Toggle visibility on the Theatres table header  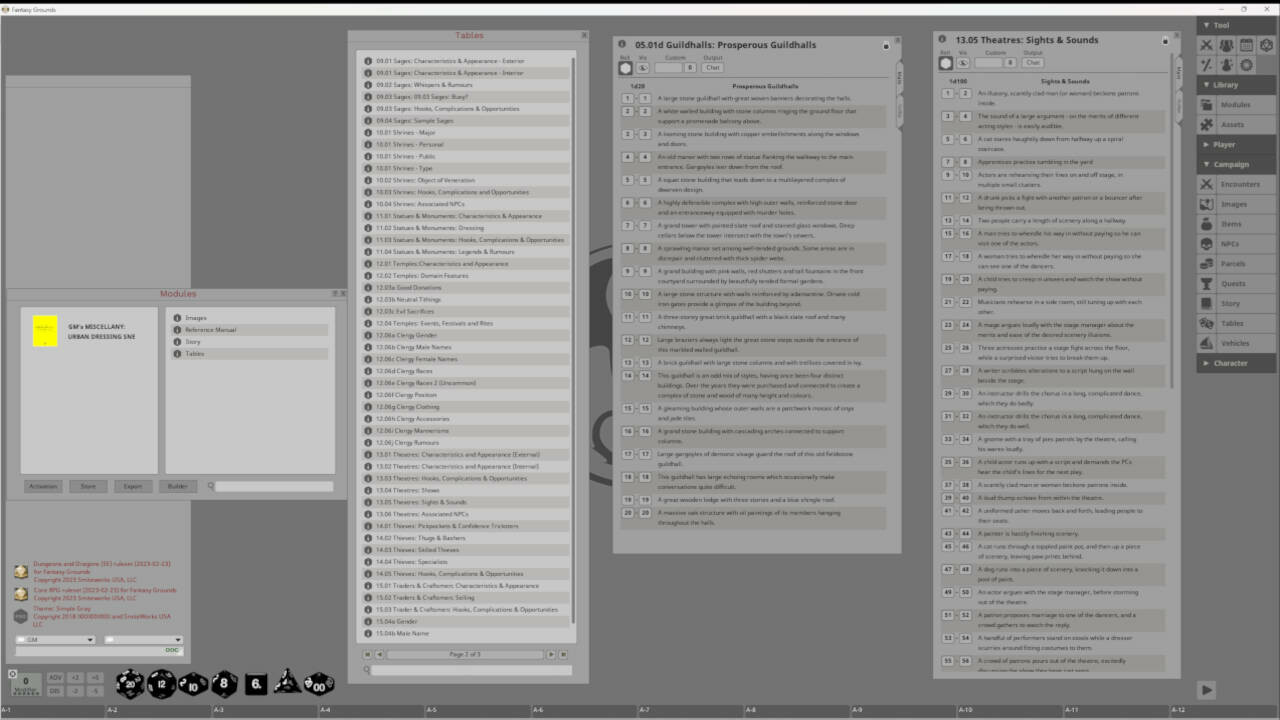point(963,63)
